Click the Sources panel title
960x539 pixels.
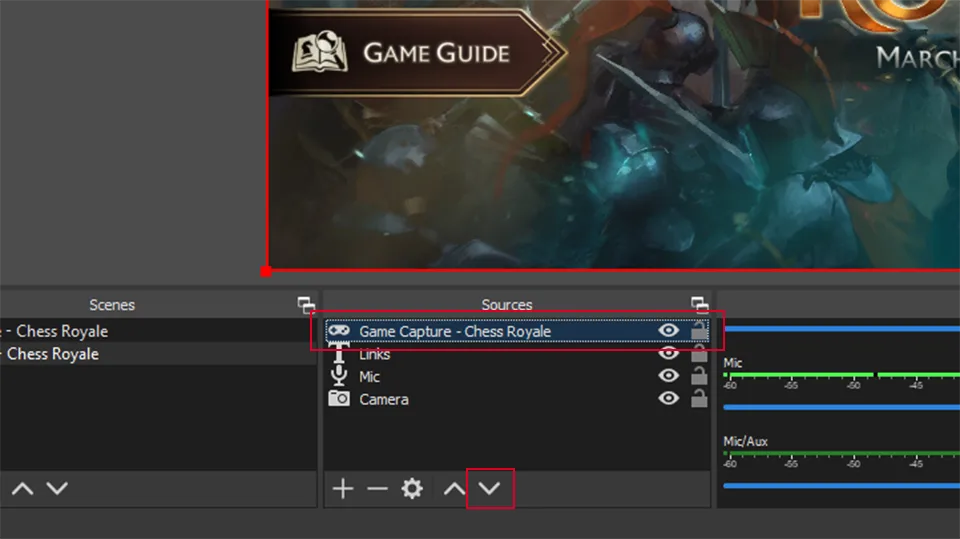tap(507, 305)
